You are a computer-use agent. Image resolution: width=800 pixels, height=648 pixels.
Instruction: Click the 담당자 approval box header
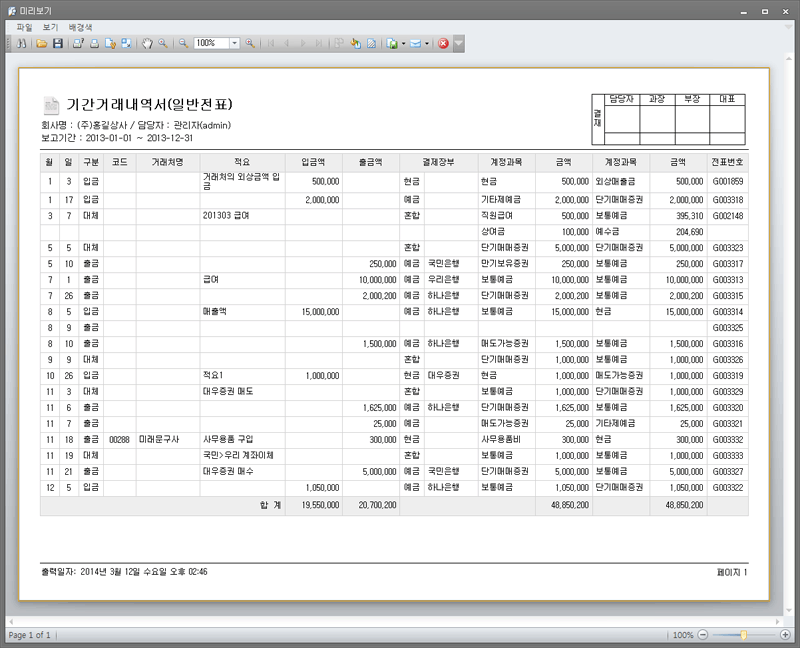click(621, 99)
